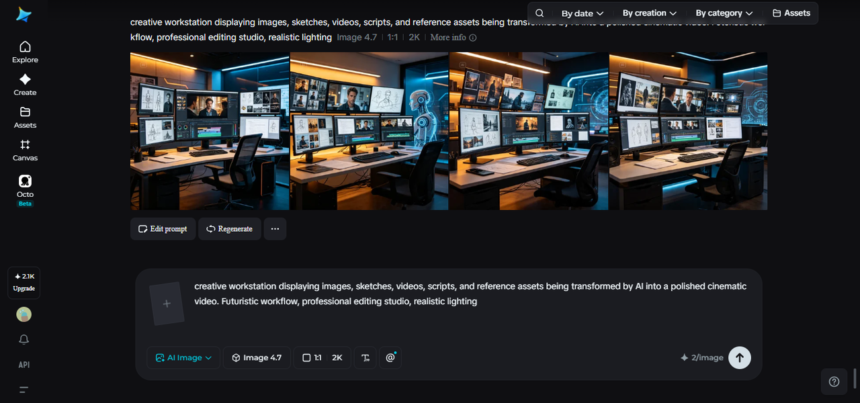
Task: Expand the By date filter dropdown
Action: 582,13
